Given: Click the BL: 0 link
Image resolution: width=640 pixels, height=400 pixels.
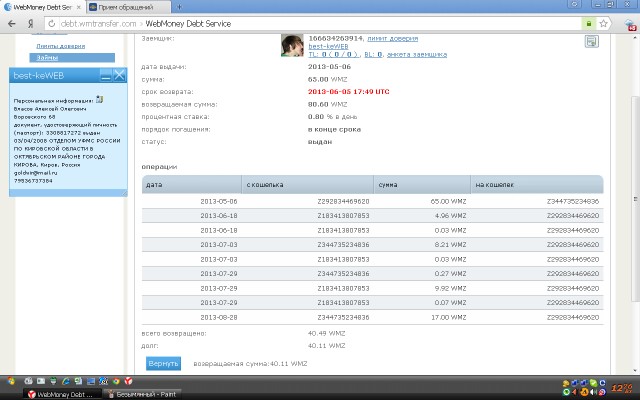Looking at the screenshot, I should [373, 54].
